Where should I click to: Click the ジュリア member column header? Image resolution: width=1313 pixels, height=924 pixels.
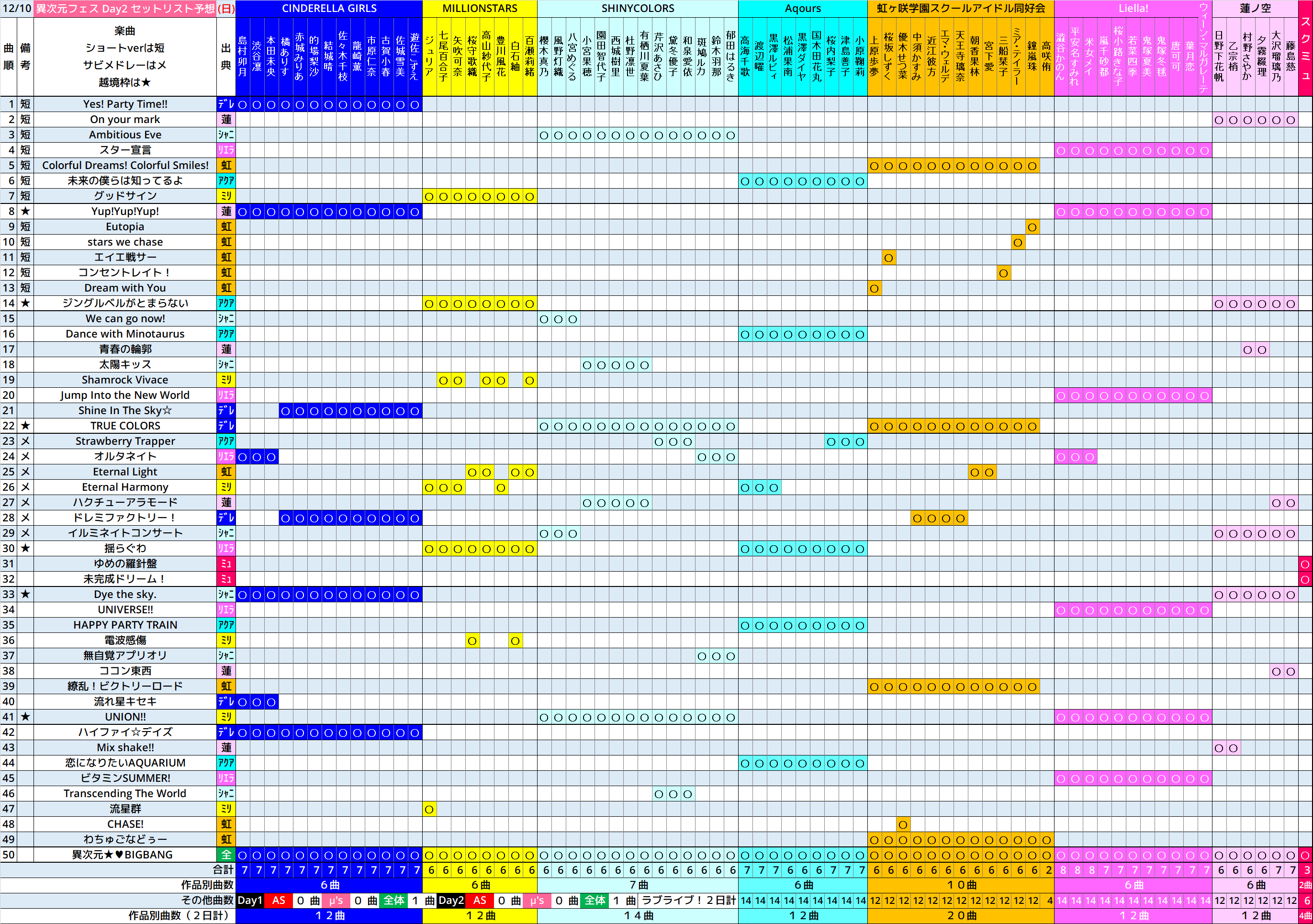tap(429, 56)
